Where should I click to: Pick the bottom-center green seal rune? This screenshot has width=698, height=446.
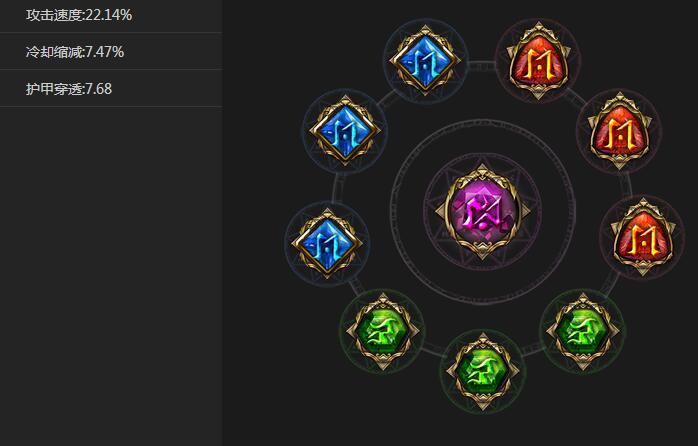483,371
